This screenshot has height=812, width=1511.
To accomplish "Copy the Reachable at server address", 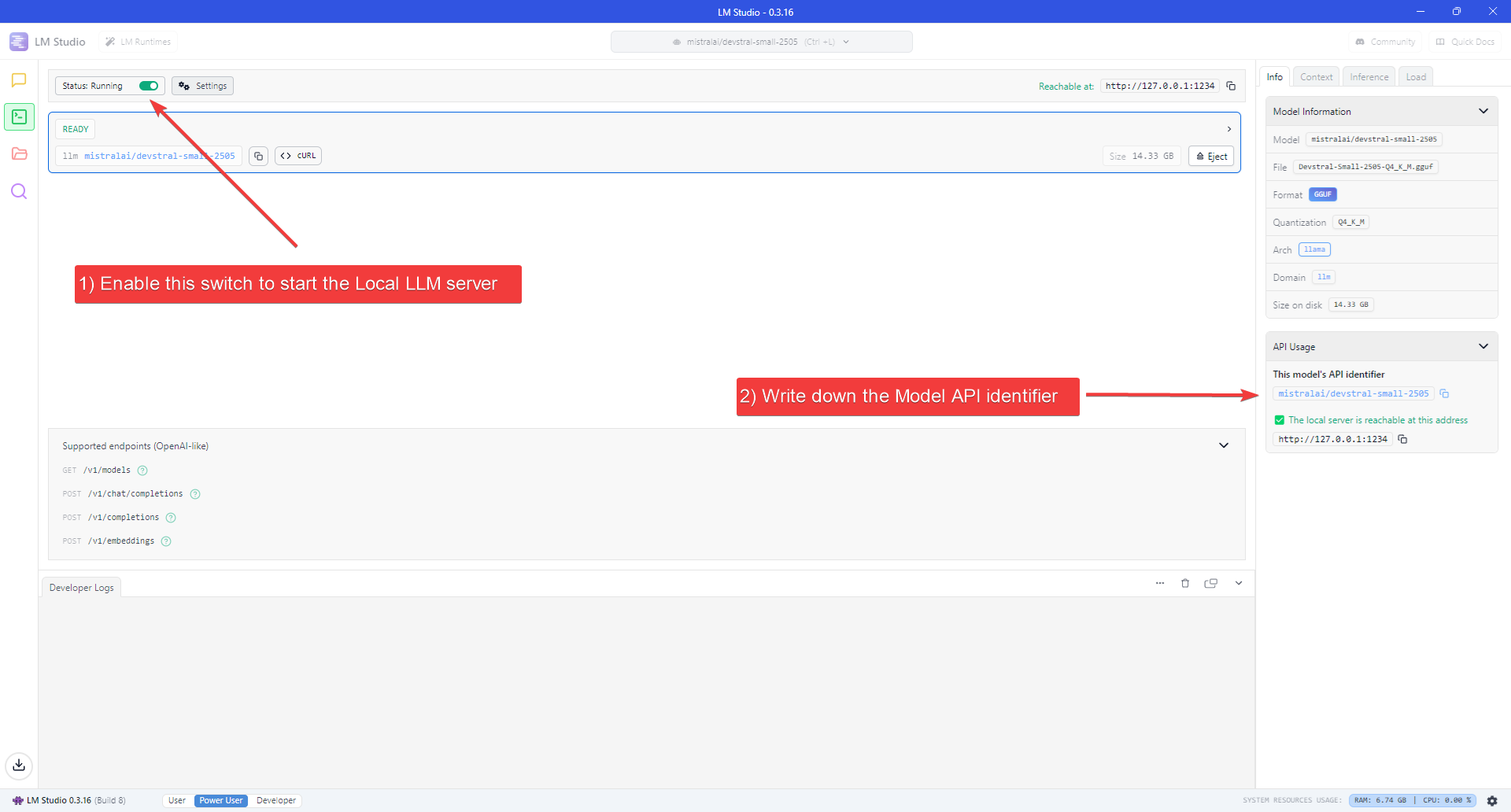I will coord(1231,86).
